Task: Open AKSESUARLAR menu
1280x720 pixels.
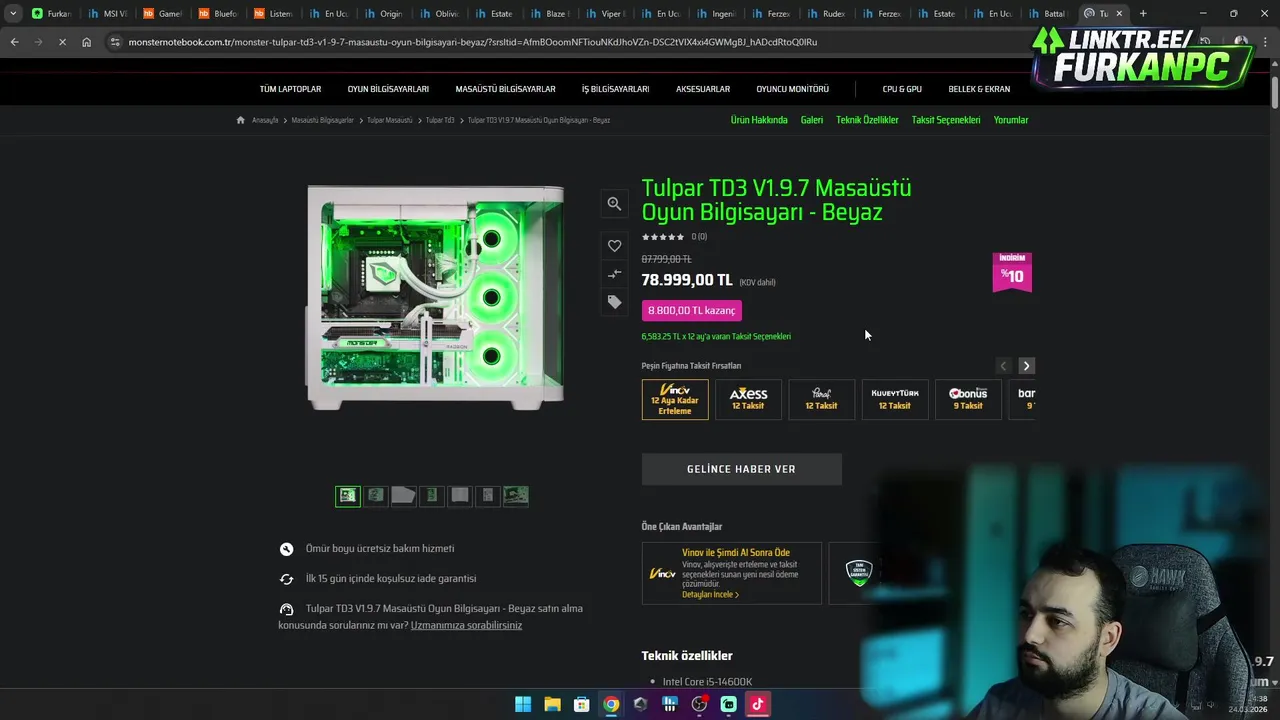Action: click(x=703, y=89)
